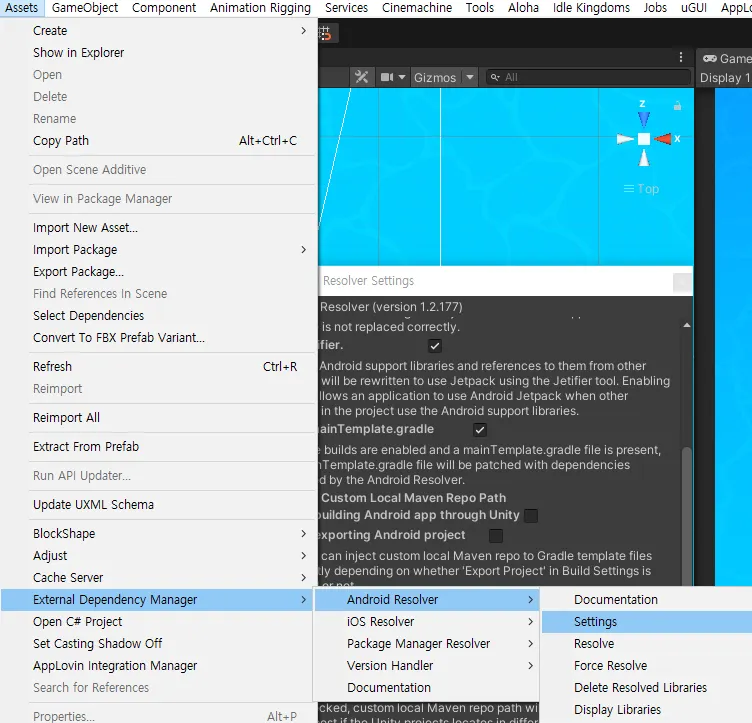
Task: Open the Aloha menu
Action: [523, 8]
